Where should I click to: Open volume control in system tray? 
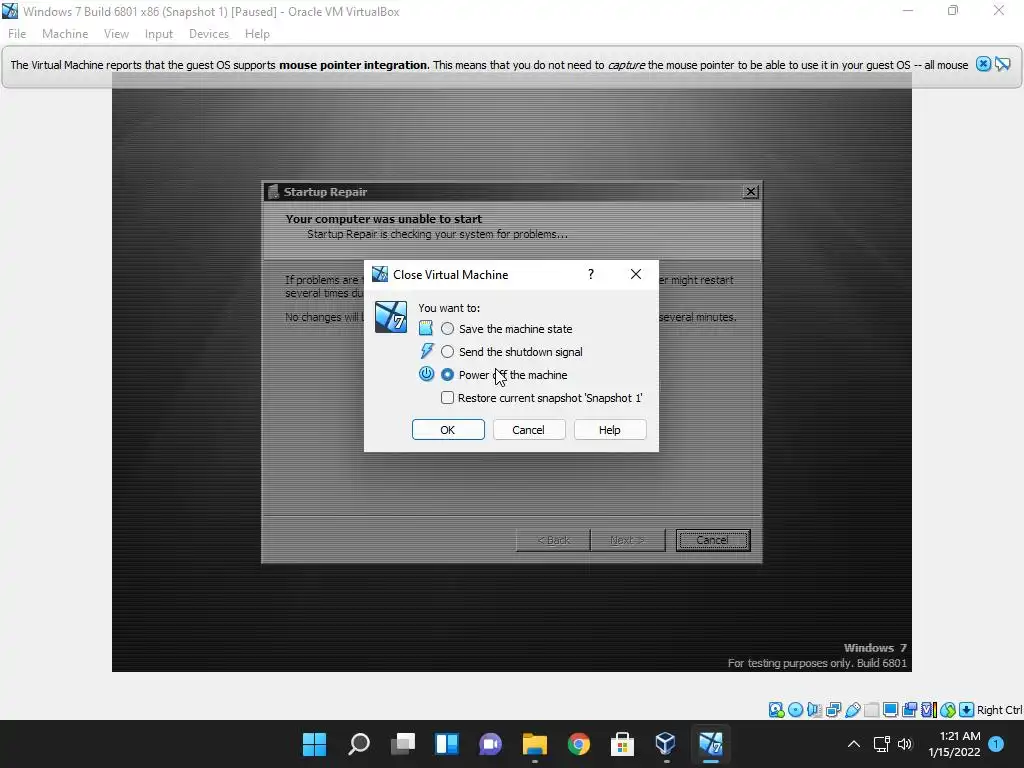pyautogui.click(x=905, y=744)
